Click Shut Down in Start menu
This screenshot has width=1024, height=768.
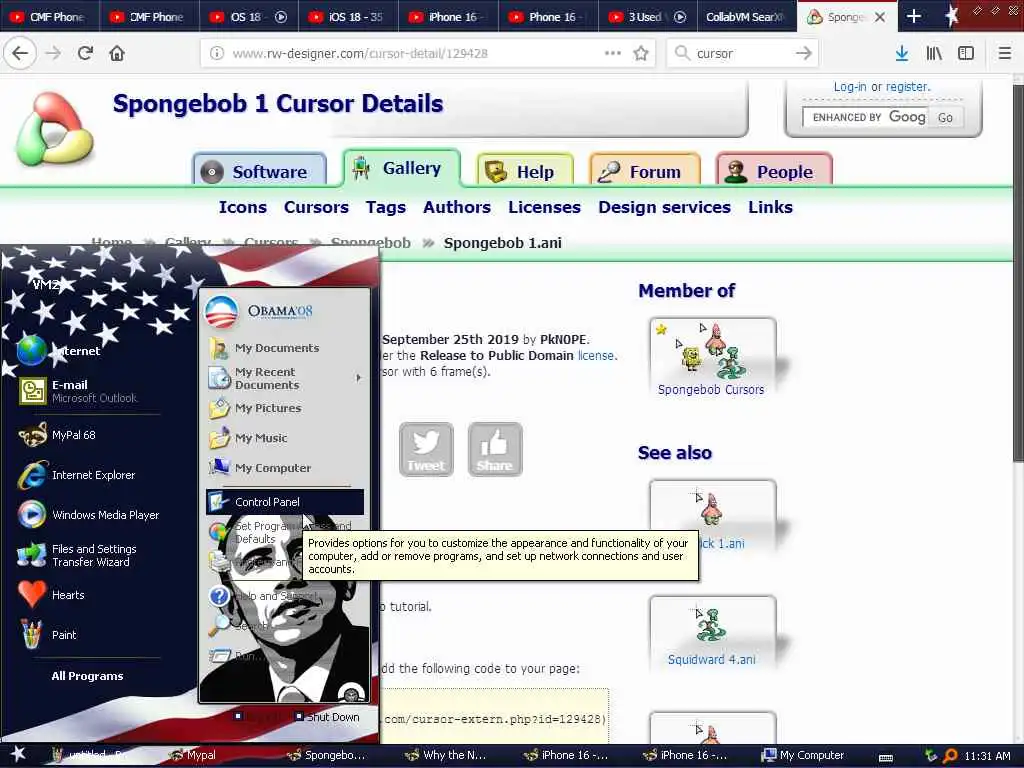327,716
